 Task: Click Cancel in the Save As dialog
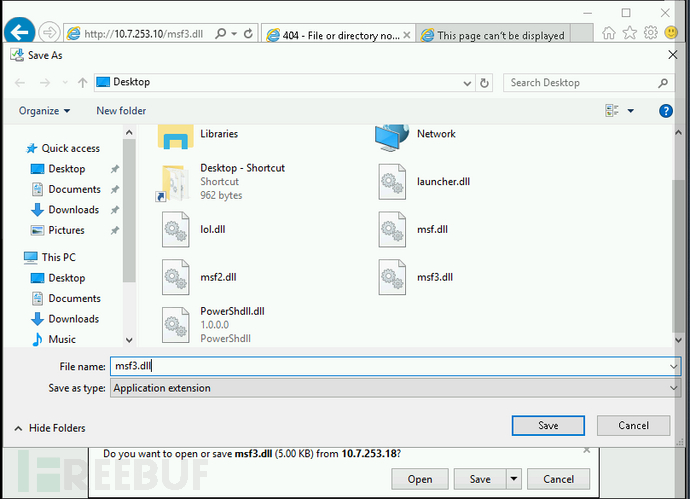(x=633, y=426)
